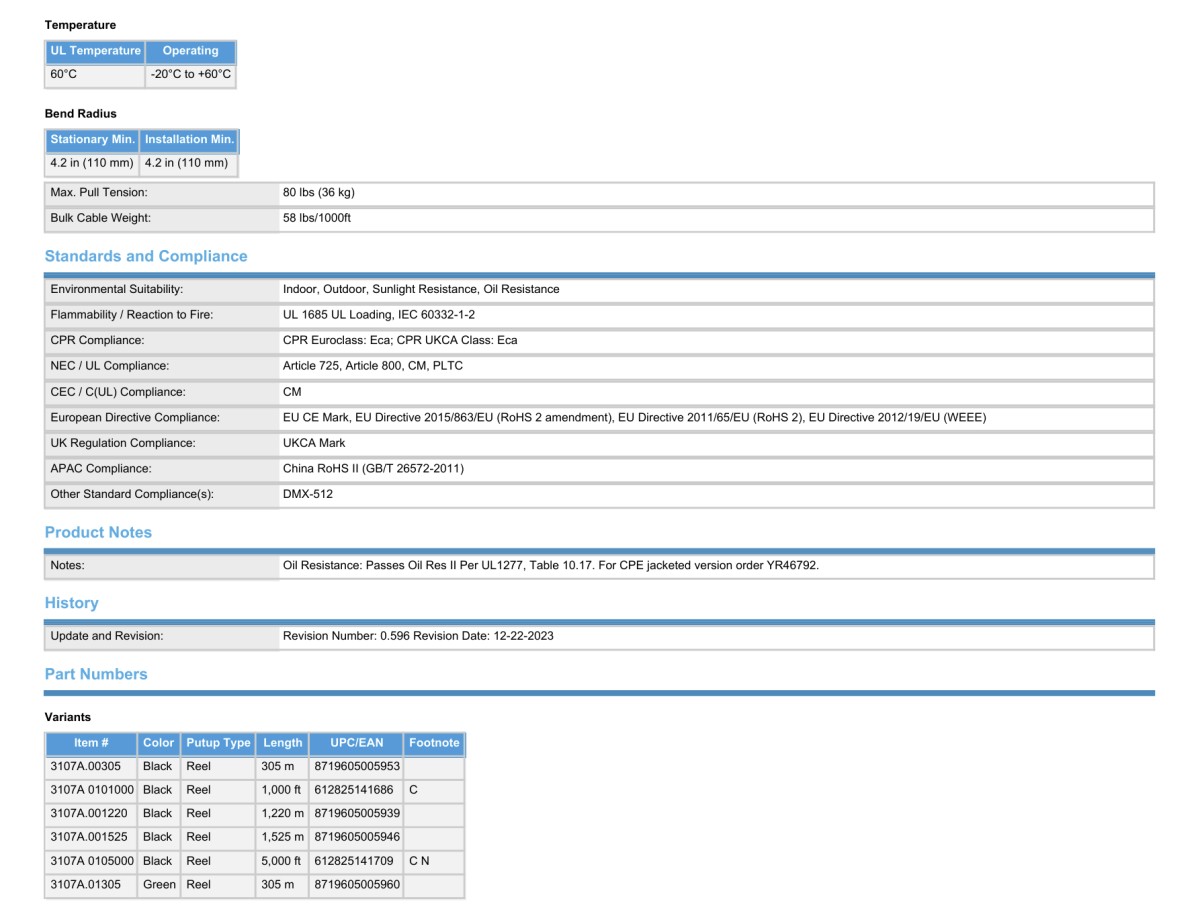Click the UKCA Mark value

pyautogui.click(x=314, y=443)
